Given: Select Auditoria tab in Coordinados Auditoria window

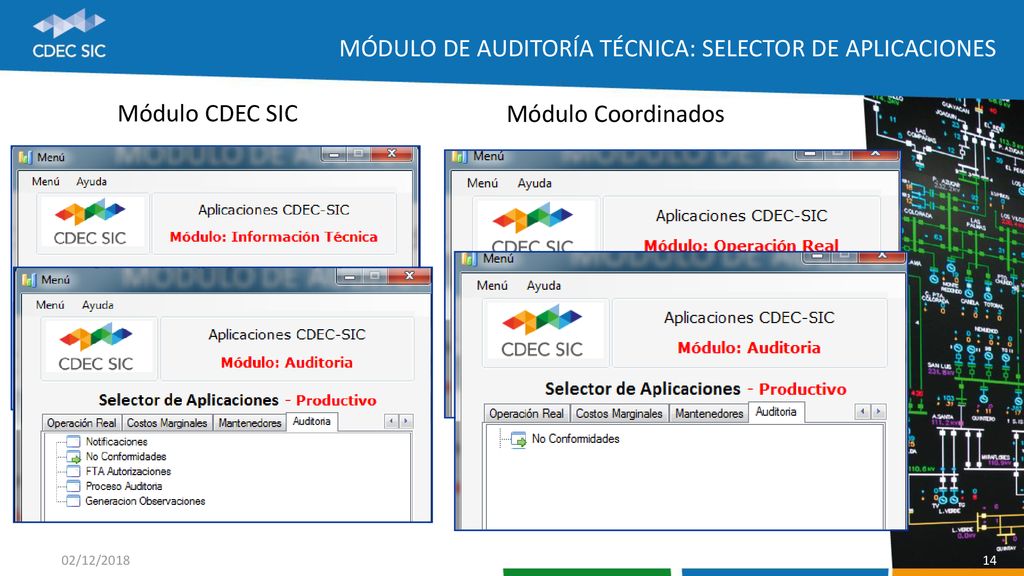Looking at the screenshot, I should tap(776, 411).
